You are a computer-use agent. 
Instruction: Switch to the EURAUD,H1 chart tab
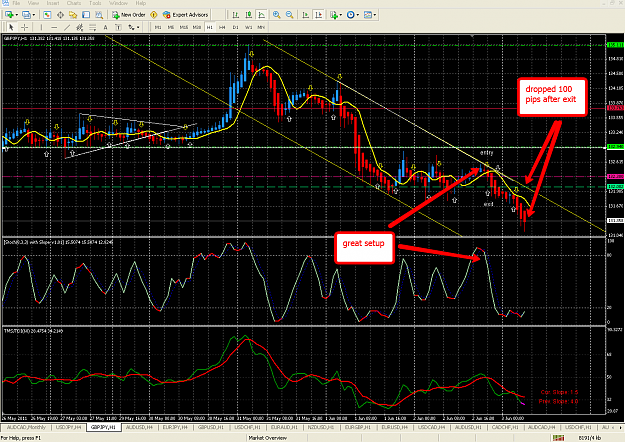[x=285, y=427]
